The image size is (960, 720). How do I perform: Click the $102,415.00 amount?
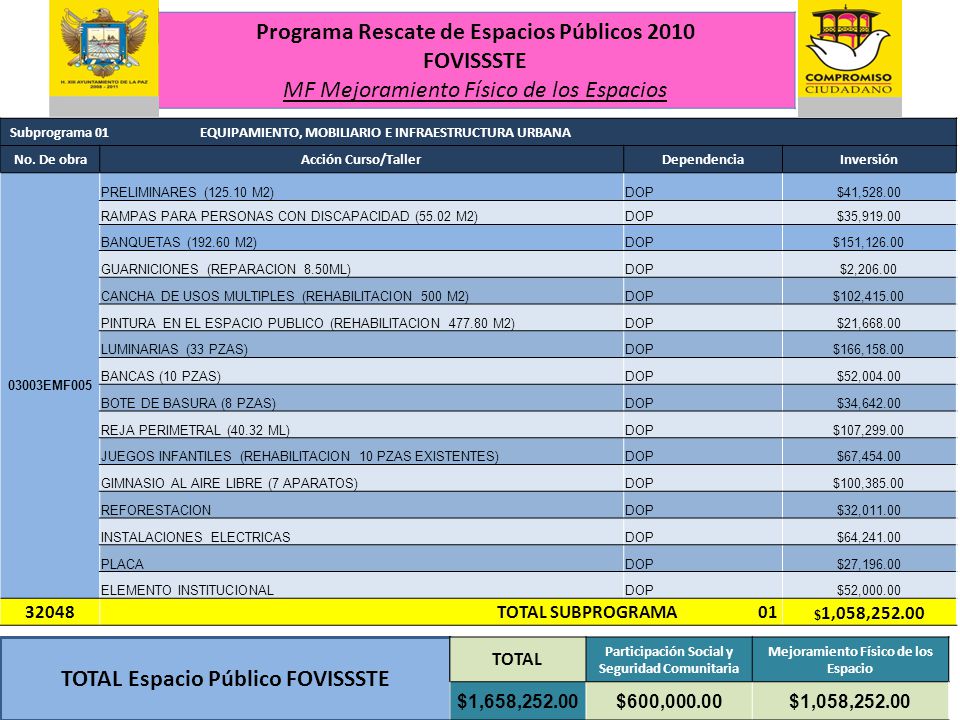[x=868, y=296]
